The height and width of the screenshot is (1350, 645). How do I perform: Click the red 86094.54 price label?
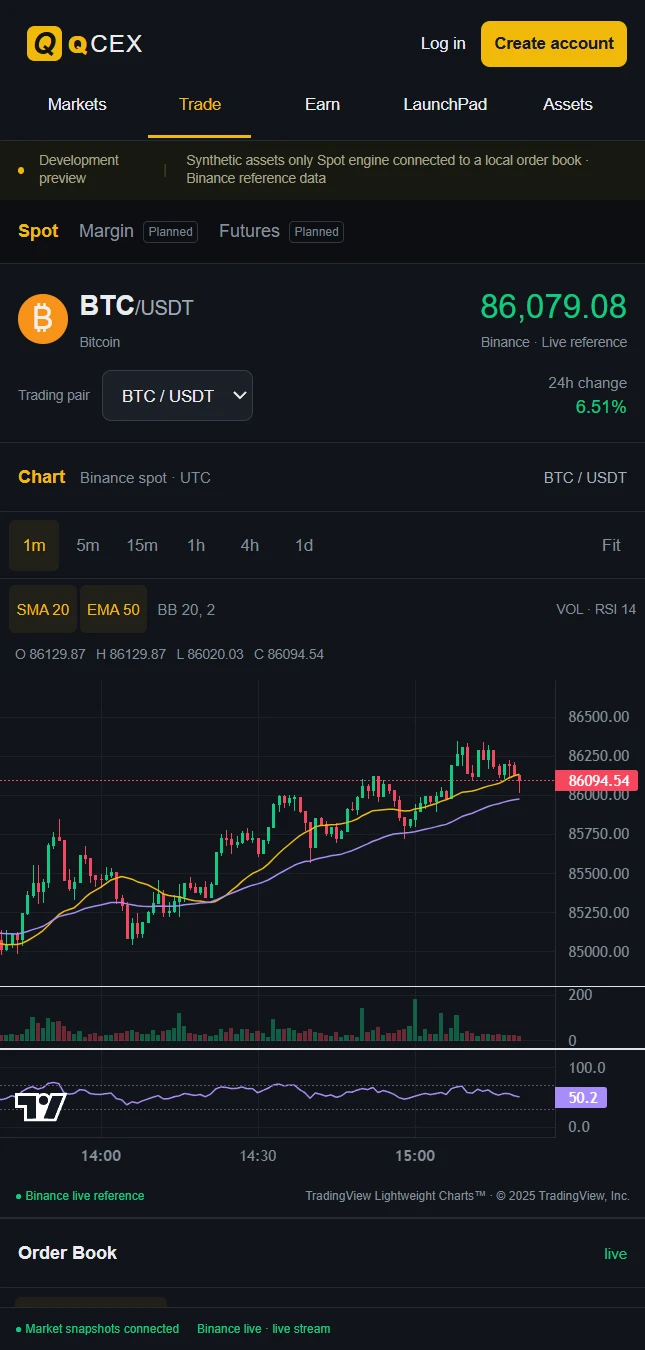click(x=596, y=781)
